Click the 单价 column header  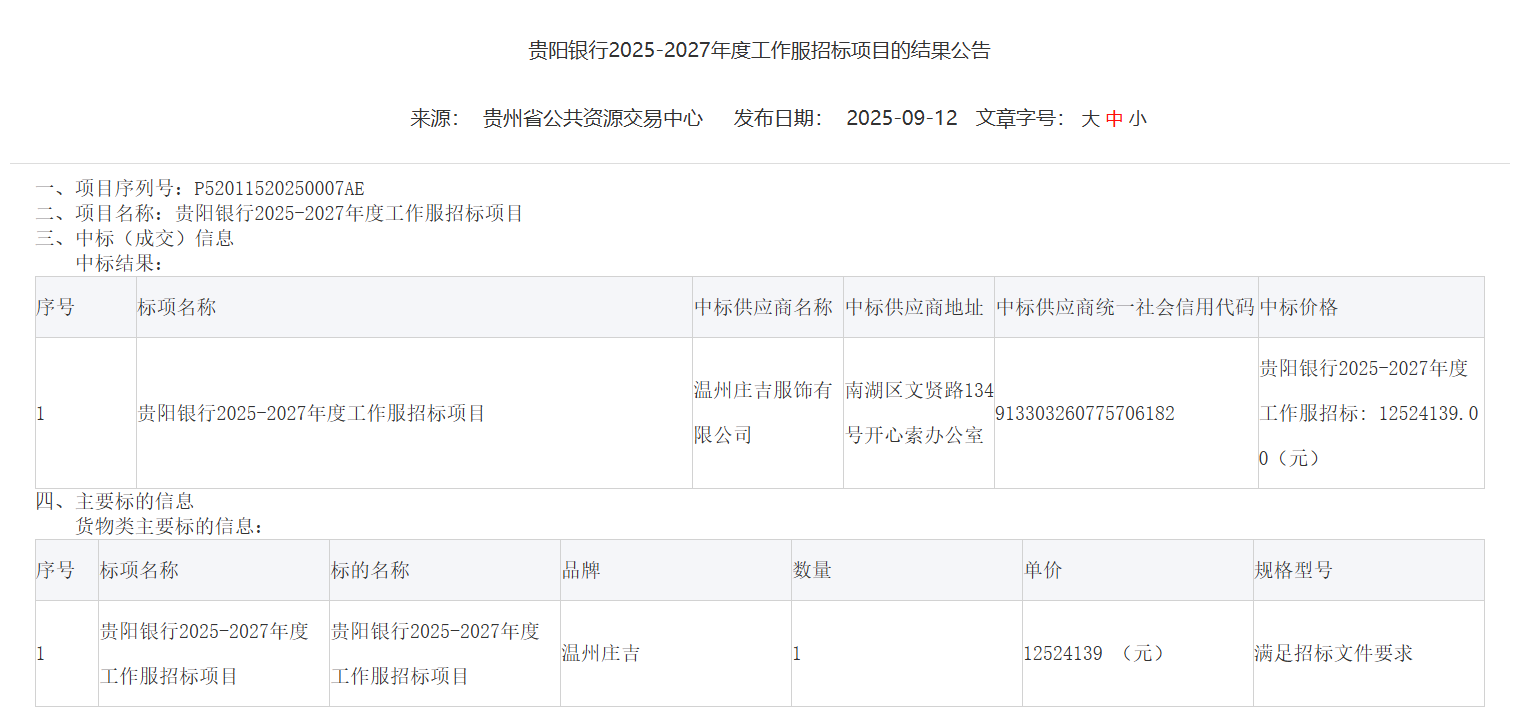pyautogui.click(x=1043, y=571)
